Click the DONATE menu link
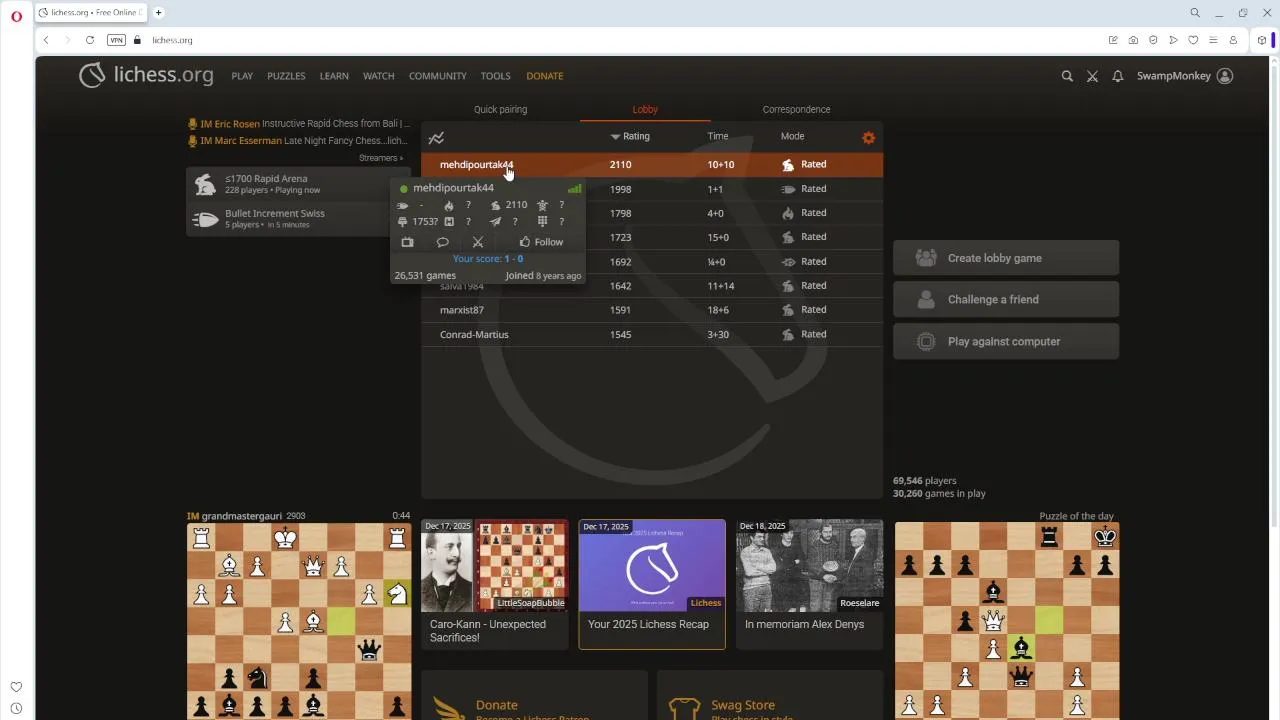The image size is (1280, 720). click(x=545, y=76)
